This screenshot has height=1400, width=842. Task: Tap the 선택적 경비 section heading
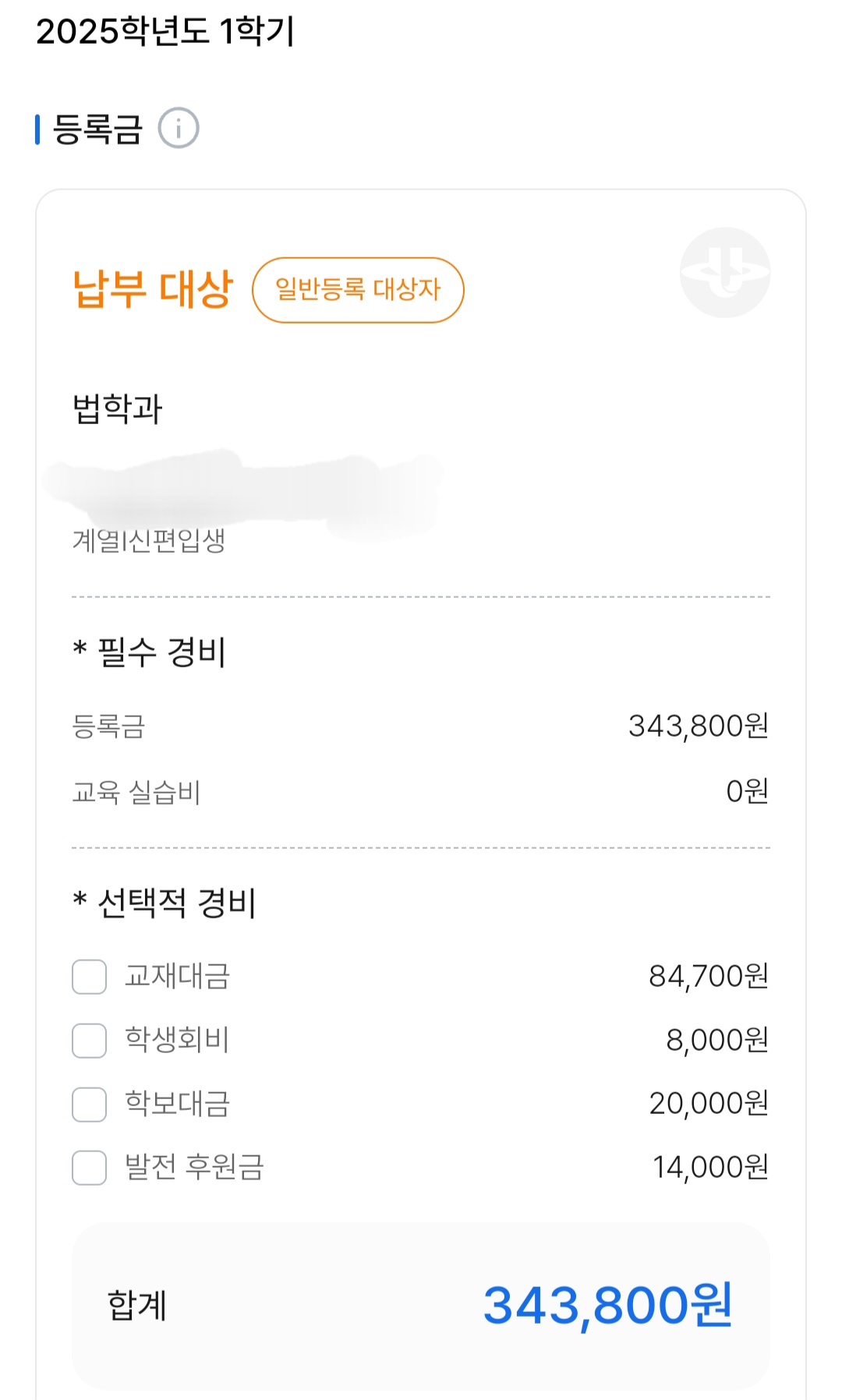pyautogui.click(x=165, y=903)
